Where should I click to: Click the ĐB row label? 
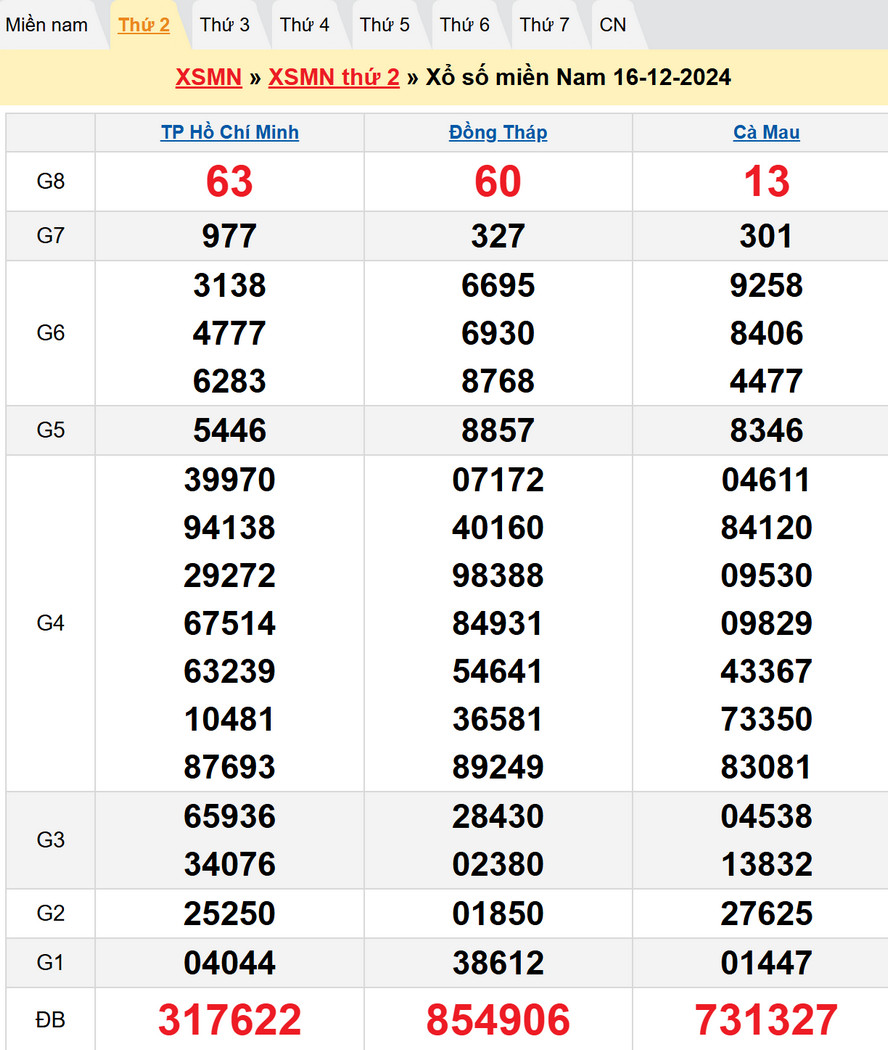coord(50,1020)
